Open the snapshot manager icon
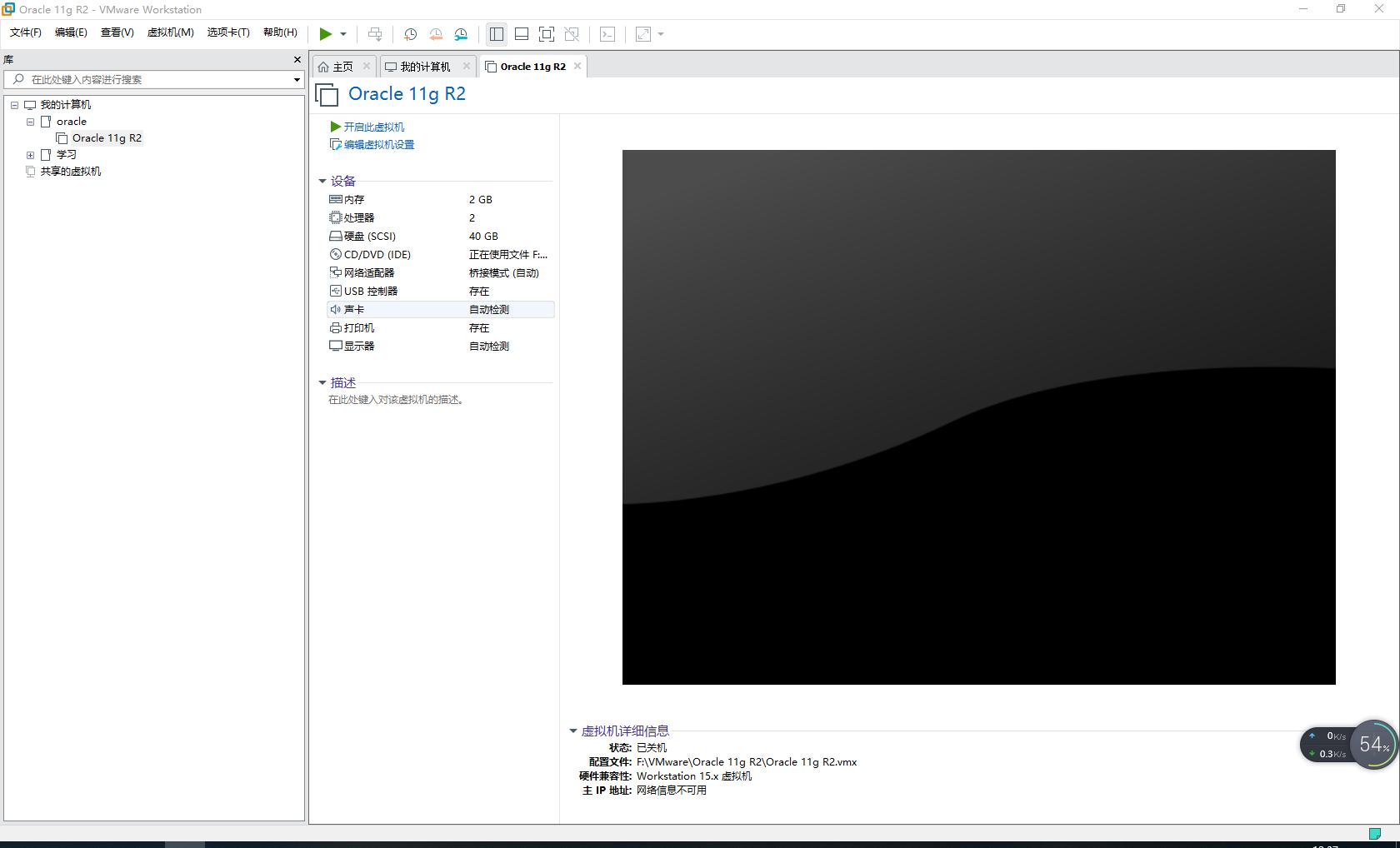 (461, 34)
